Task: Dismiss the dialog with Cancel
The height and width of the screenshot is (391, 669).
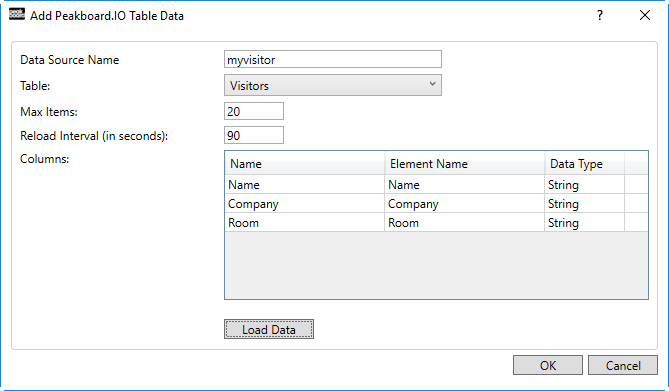Action: (x=623, y=365)
